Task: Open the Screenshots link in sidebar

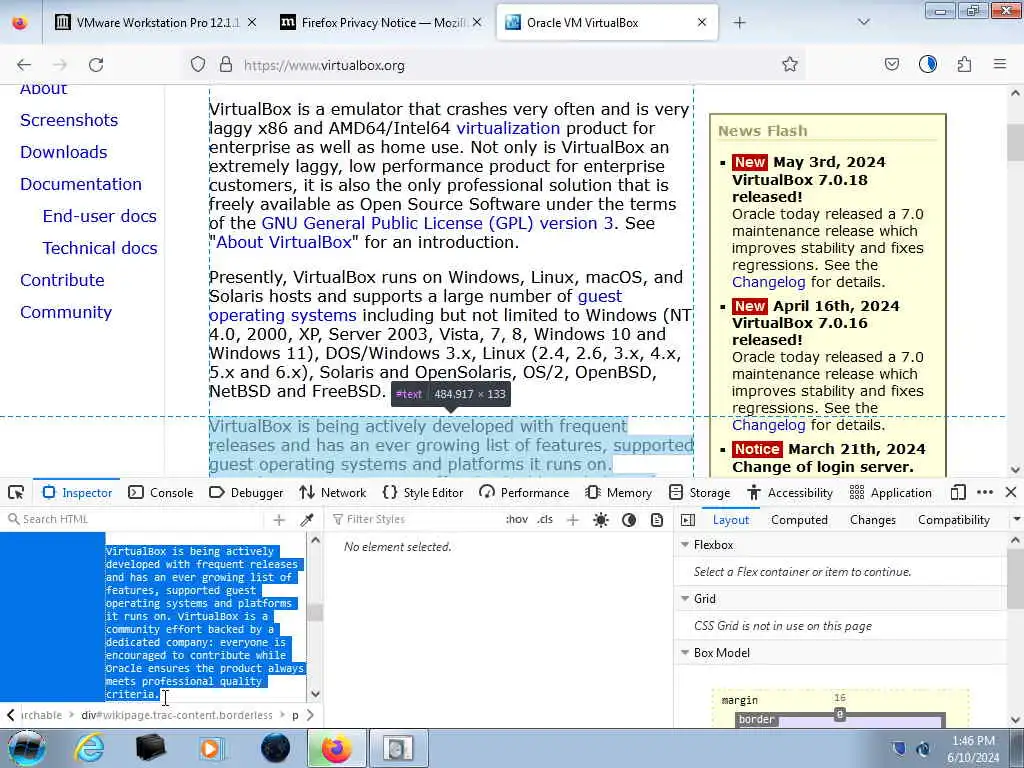Action: [69, 120]
